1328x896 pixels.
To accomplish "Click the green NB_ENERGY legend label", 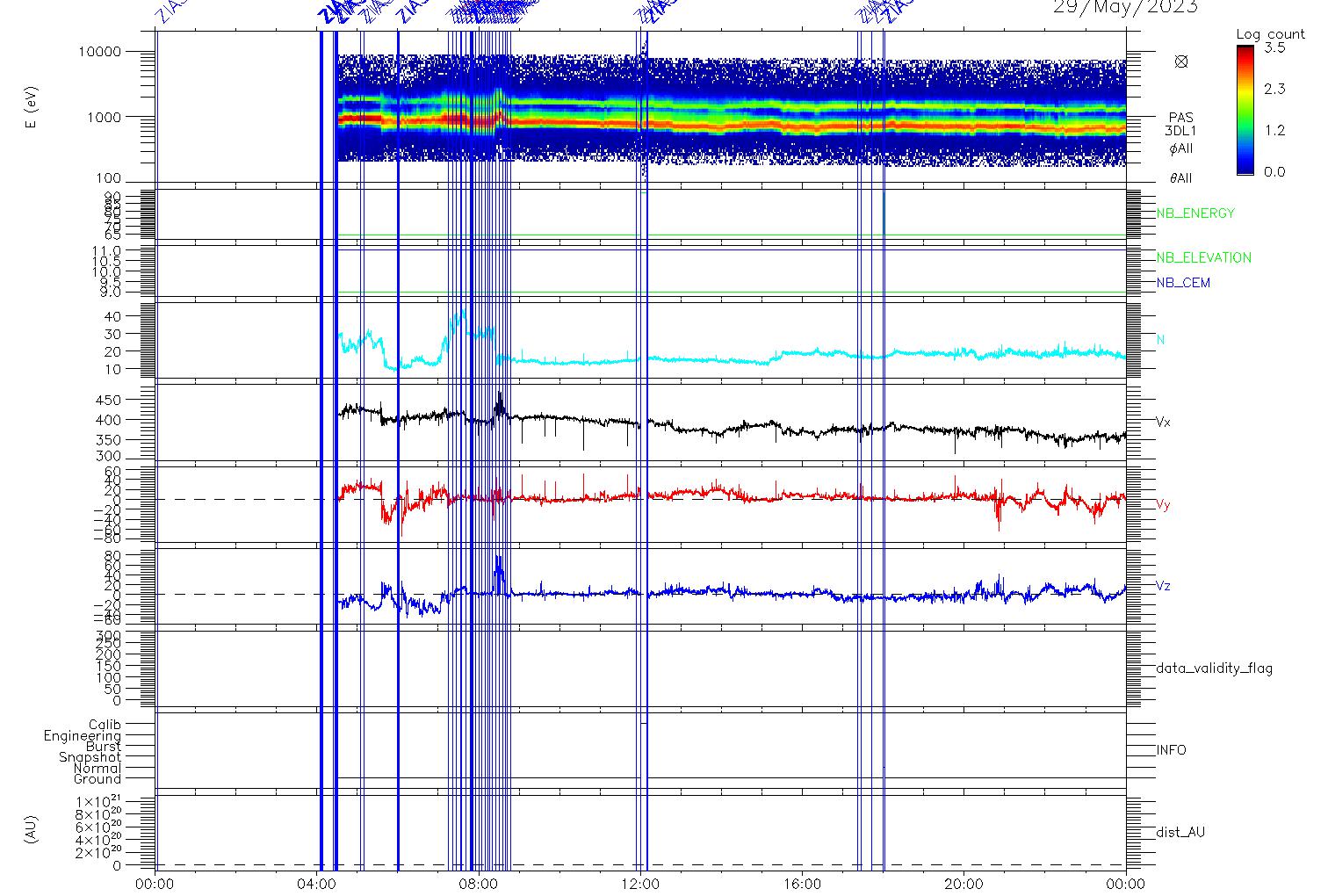I will tap(1195, 213).
